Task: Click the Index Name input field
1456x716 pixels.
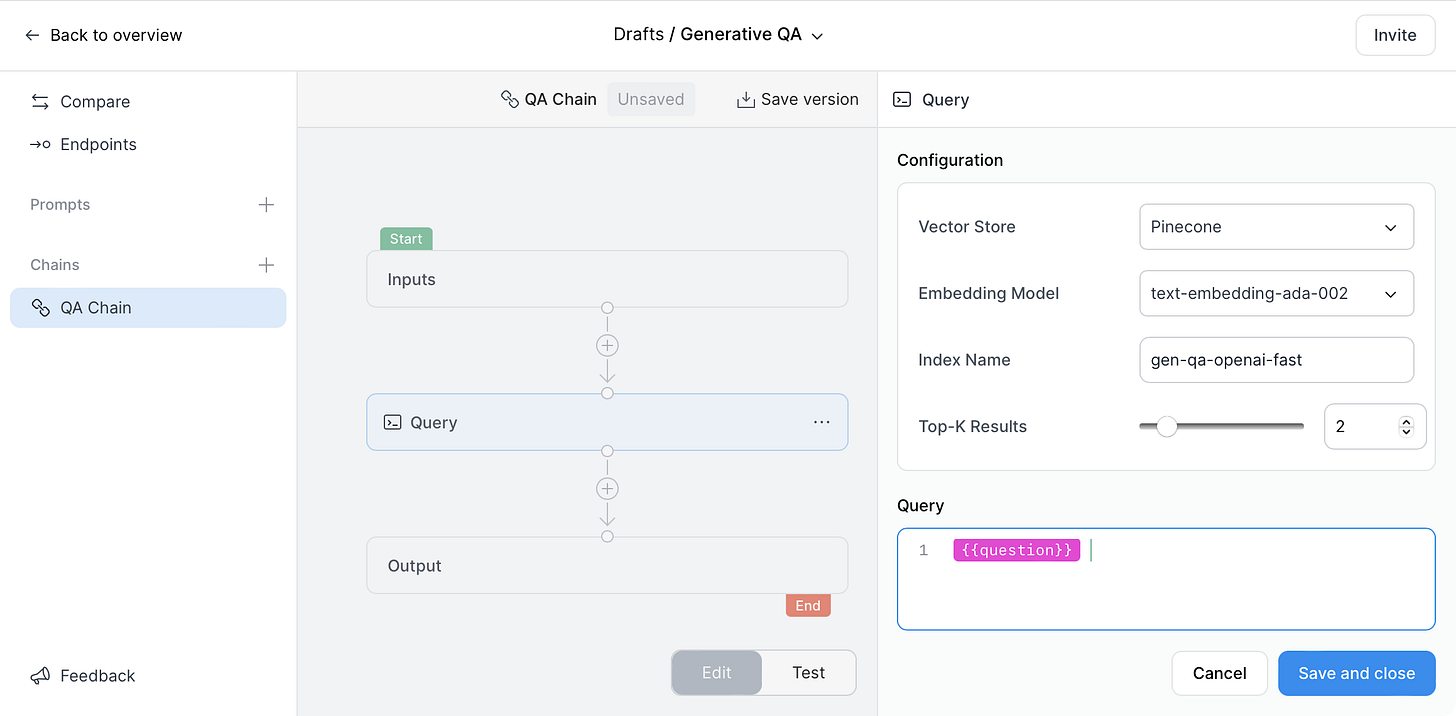Action: point(1276,360)
